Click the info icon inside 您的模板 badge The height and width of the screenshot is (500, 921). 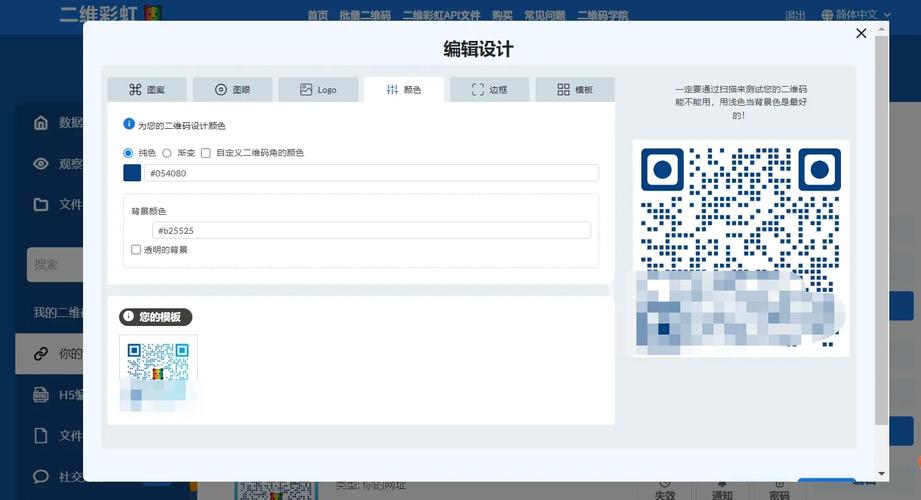point(129,316)
